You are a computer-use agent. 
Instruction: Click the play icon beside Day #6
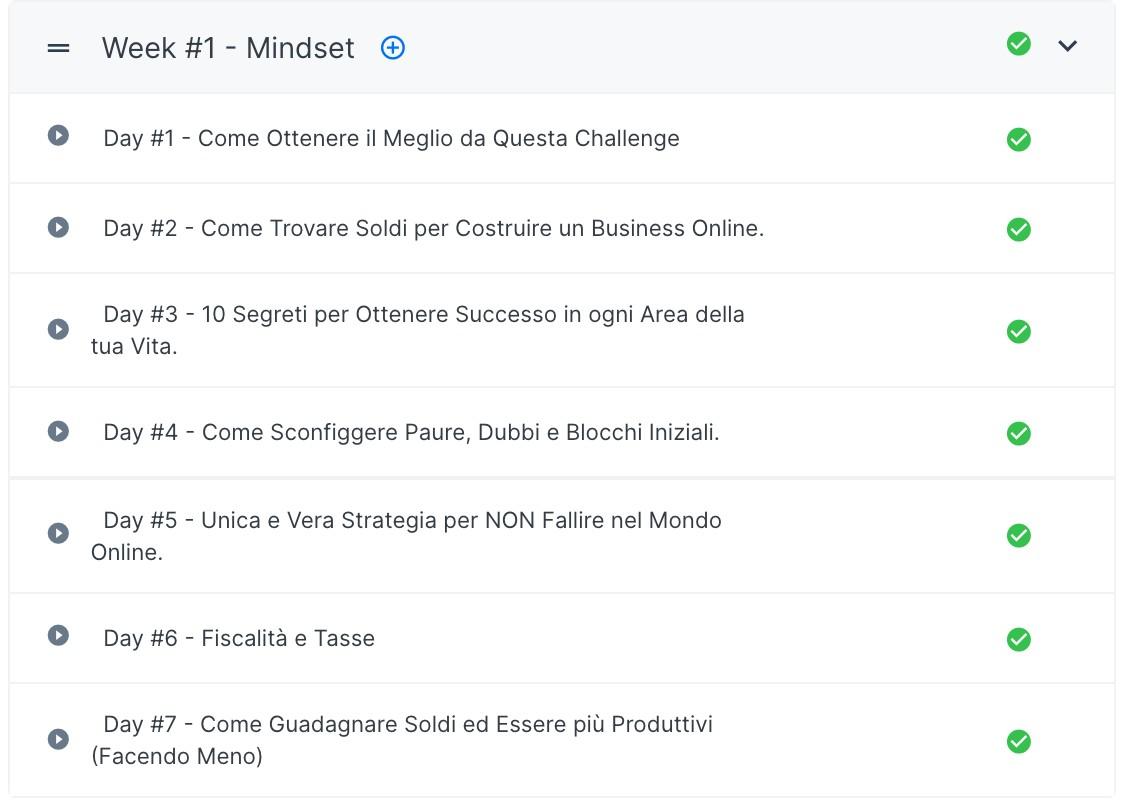(58, 635)
